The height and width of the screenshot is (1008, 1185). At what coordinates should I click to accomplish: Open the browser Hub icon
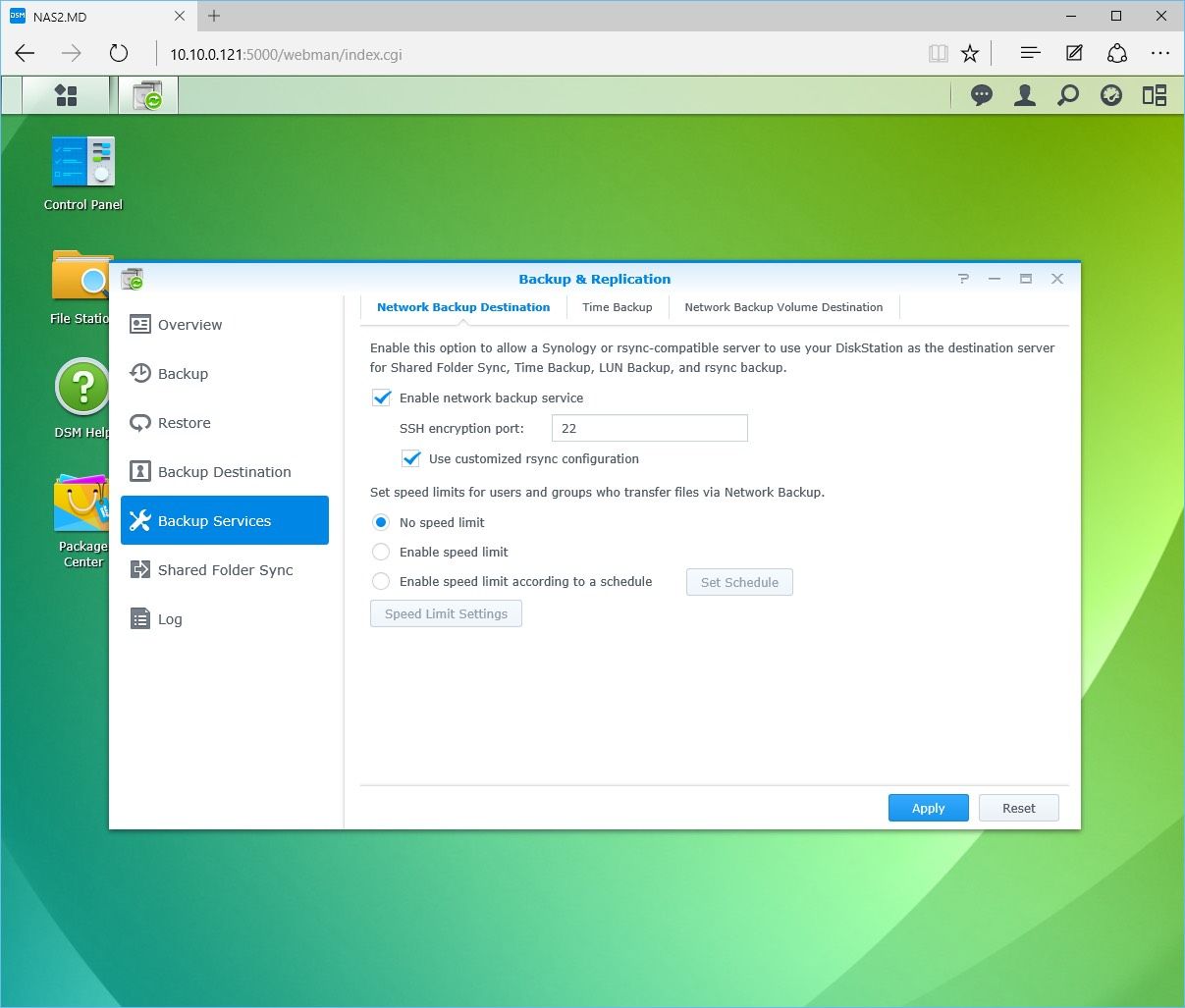(x=1030, y=54)
